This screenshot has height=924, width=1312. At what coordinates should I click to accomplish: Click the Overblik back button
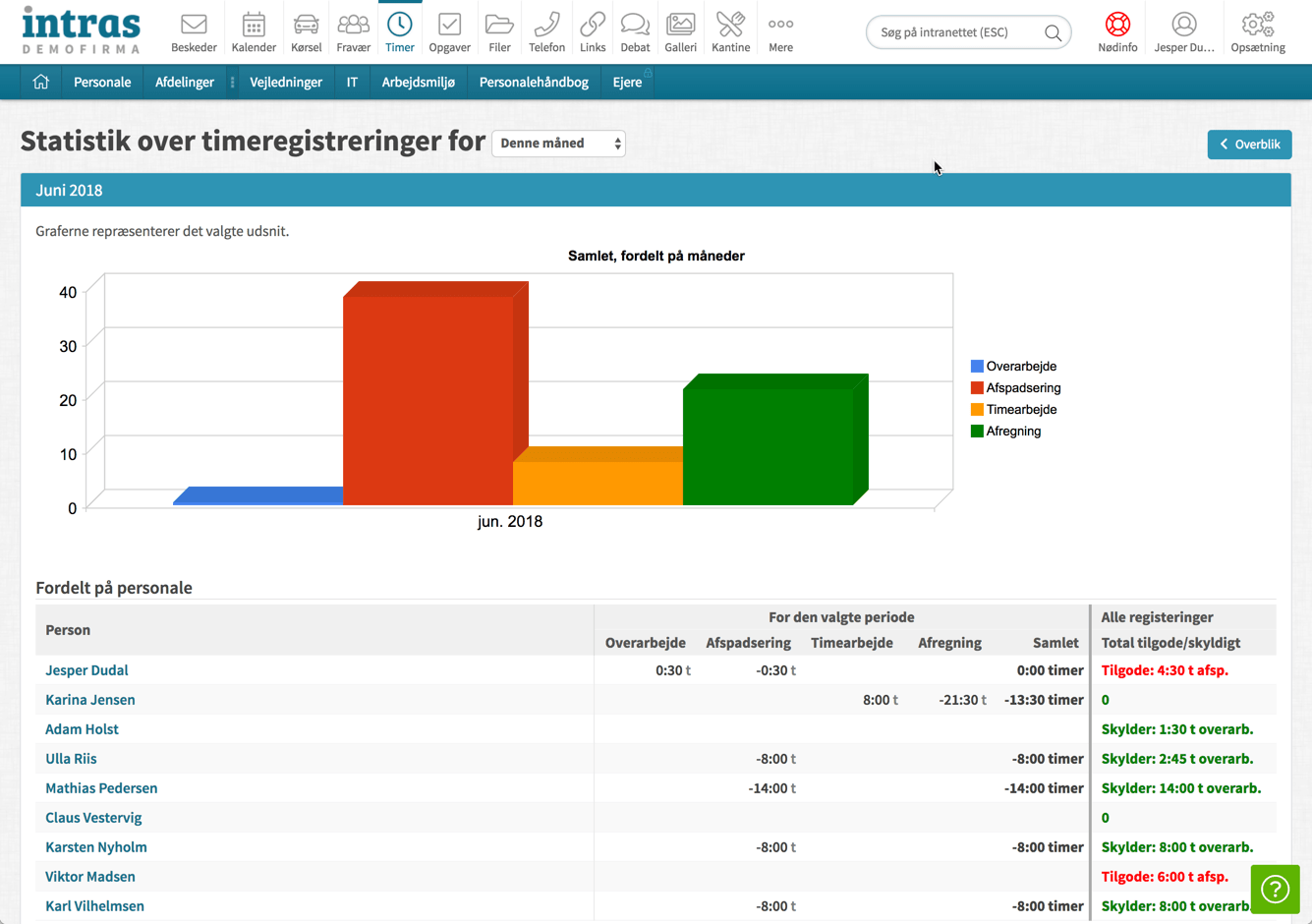(1249, 144)
